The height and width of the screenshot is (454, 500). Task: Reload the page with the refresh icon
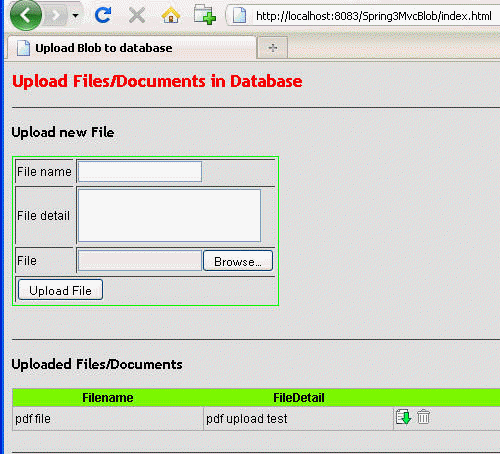[x=103, y=15]
